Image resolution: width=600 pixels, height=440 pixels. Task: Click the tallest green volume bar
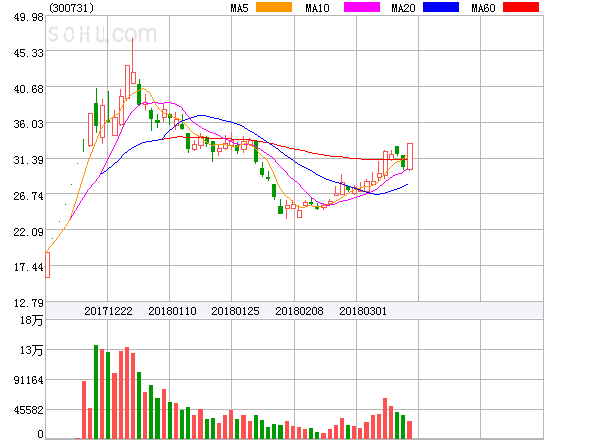tap(96, 392)
